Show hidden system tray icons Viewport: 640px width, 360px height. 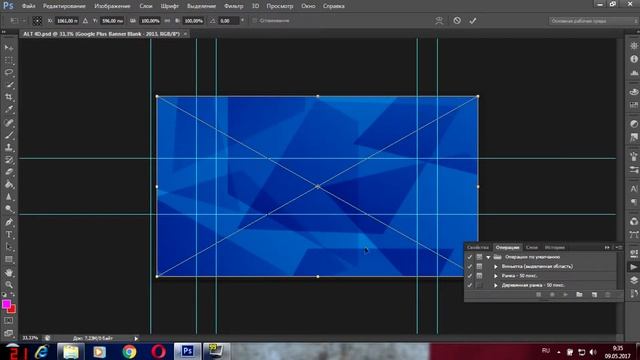click(558, 352)
